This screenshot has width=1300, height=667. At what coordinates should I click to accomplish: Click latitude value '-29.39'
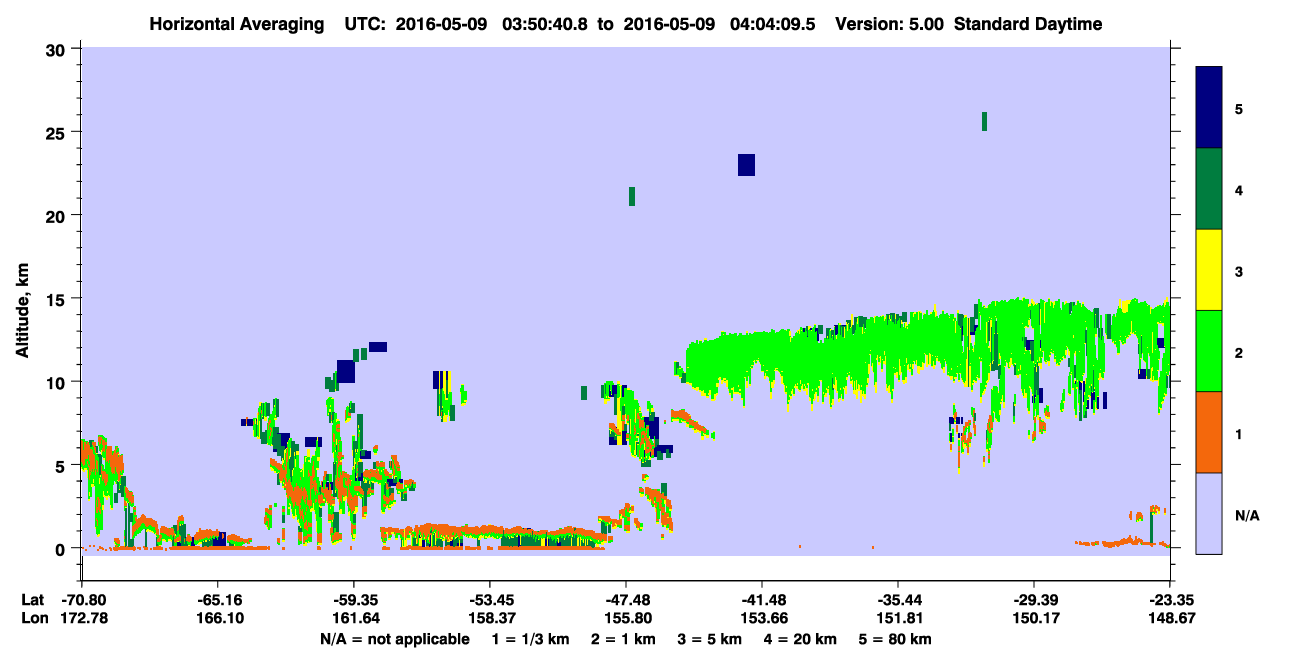point(1034,600)
